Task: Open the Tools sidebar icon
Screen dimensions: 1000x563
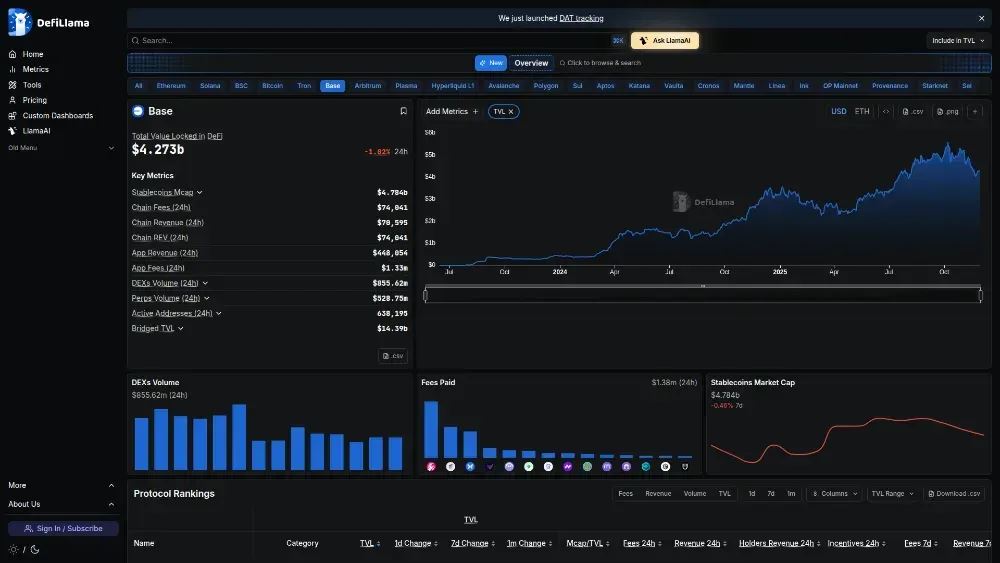Action: [12, 85]
